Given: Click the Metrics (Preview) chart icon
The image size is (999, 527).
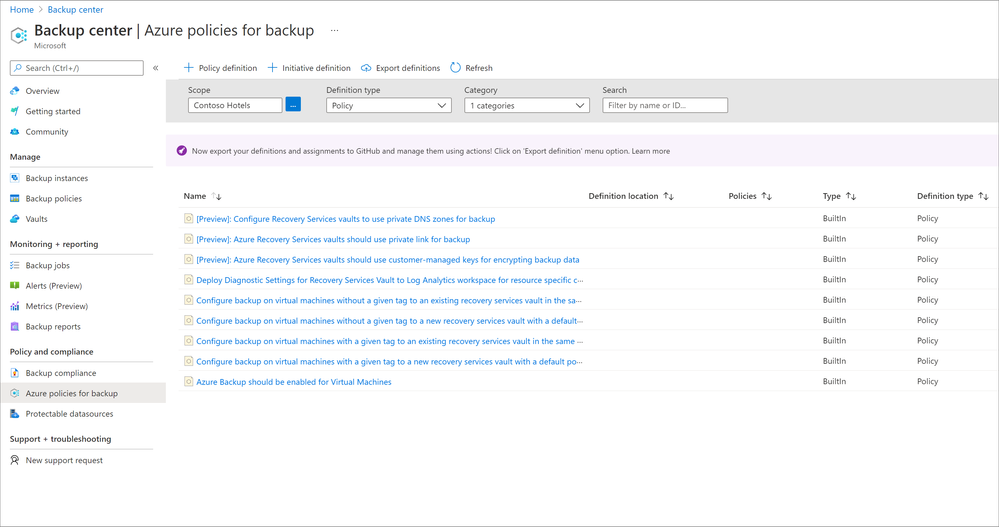Looking at the screenshot, I should [15, 307].
